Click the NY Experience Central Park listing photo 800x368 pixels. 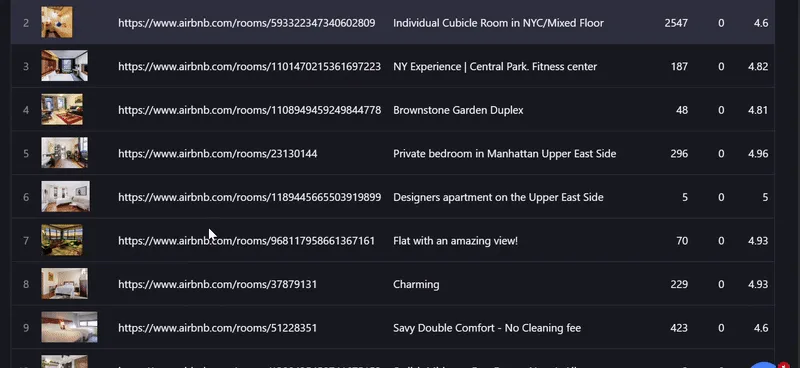(64, 65)
